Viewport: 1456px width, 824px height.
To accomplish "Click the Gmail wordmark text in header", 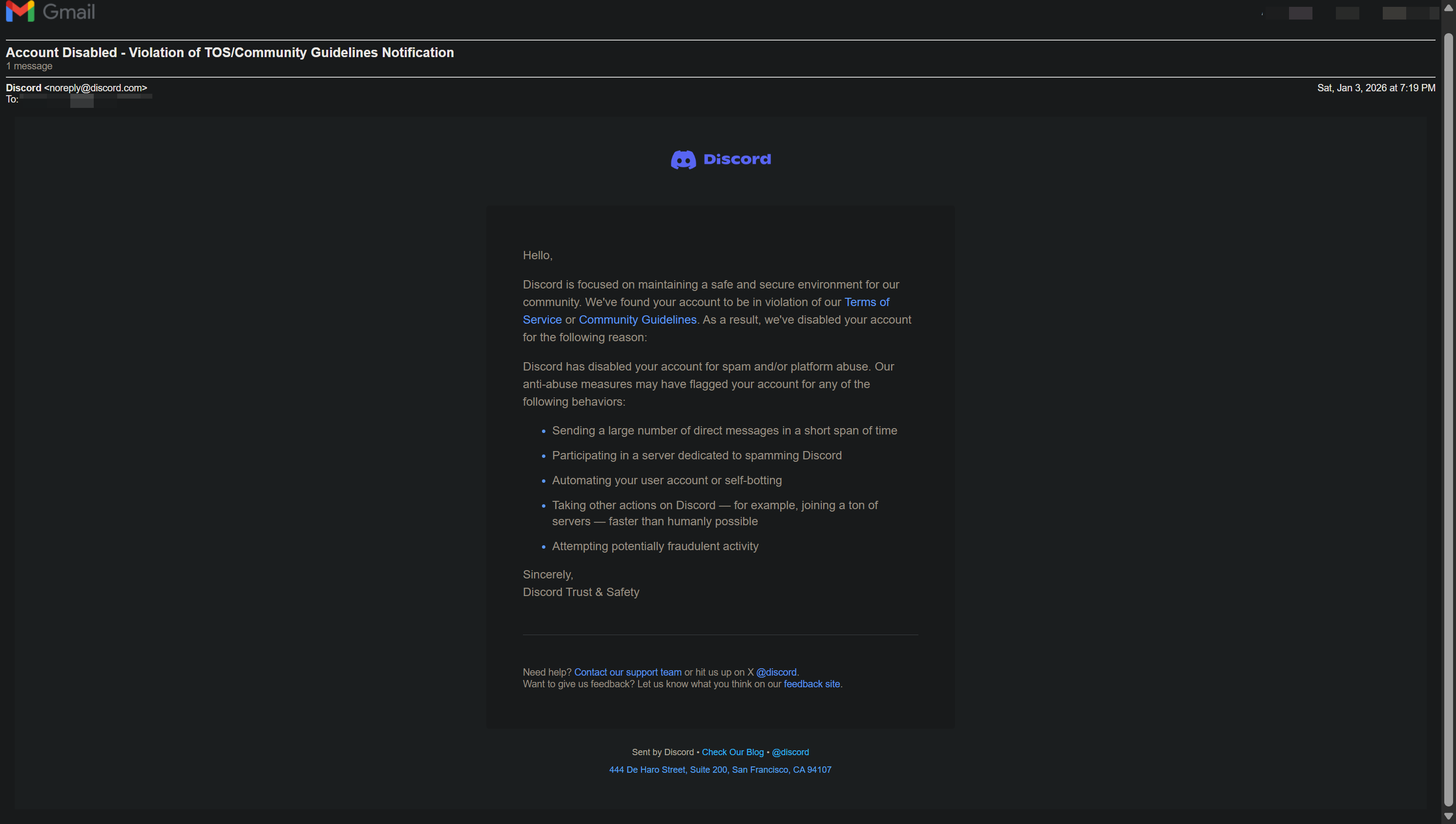I will [x=68, y=11].
